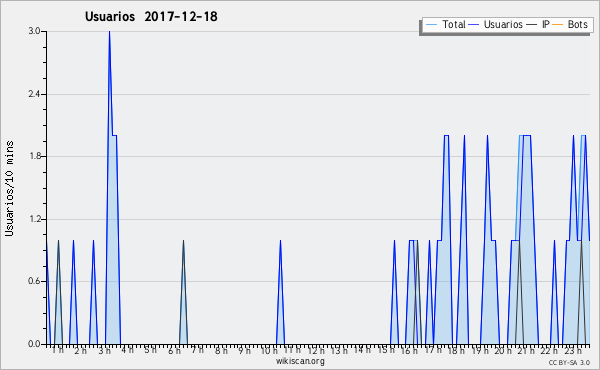Click the 3 h tick label
The height and width of the screenshot is (370, 600).
pyautogui.click(x=104, y=351)
